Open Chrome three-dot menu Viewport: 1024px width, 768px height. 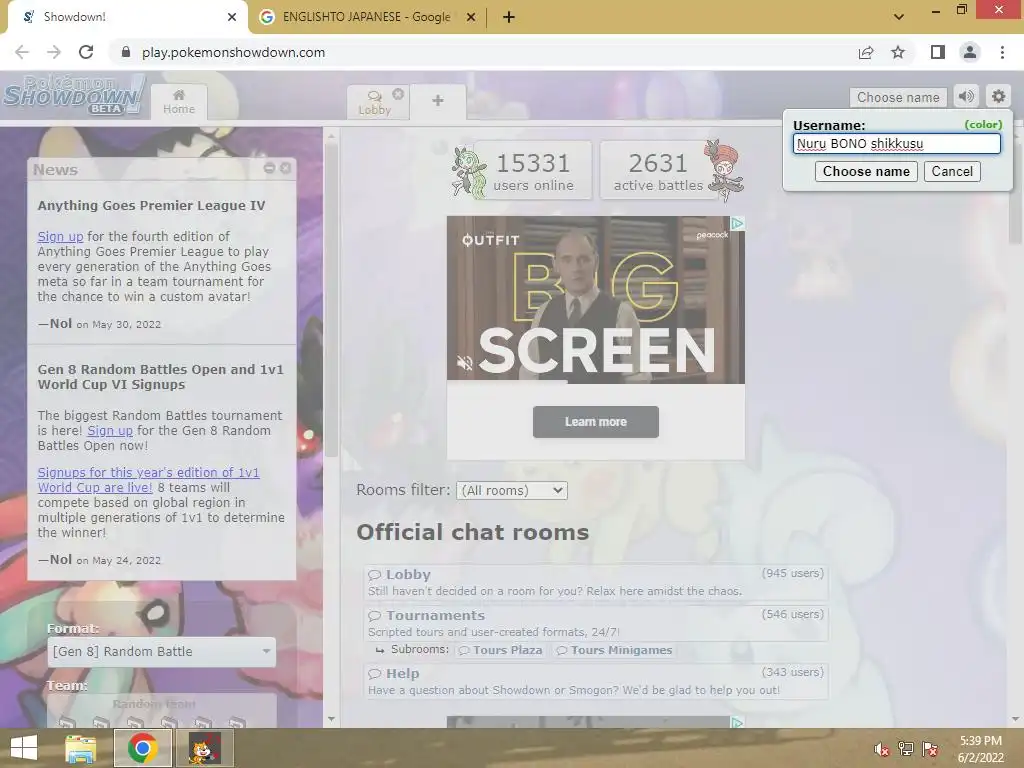tap(1002, 52)
